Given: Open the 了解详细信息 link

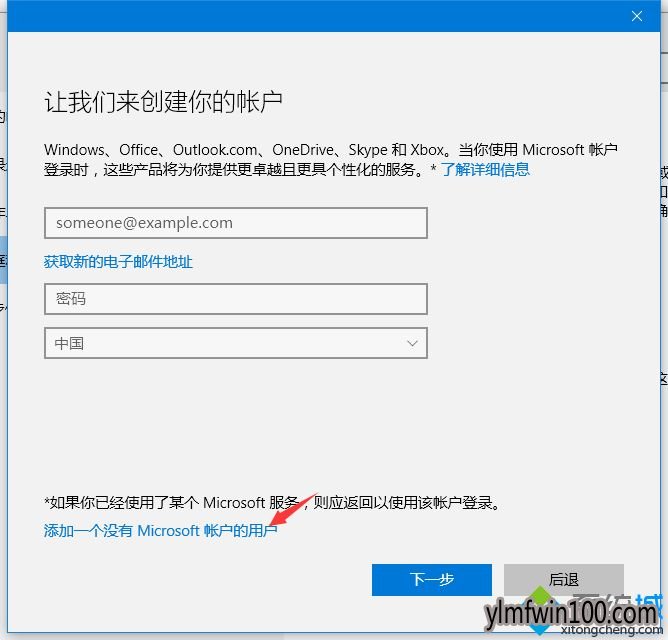Looking at the screenshot, I should [x=485, y=169].
